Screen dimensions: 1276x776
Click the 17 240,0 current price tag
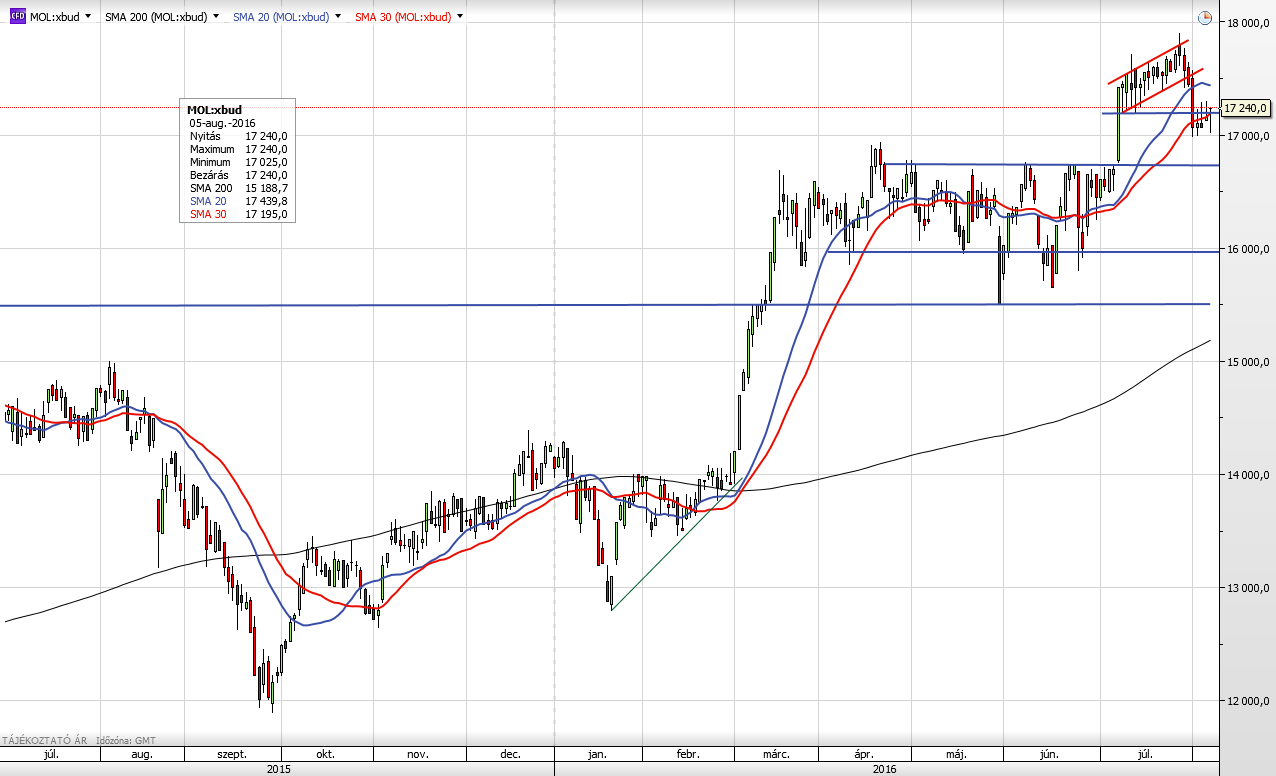[1246, 108]
